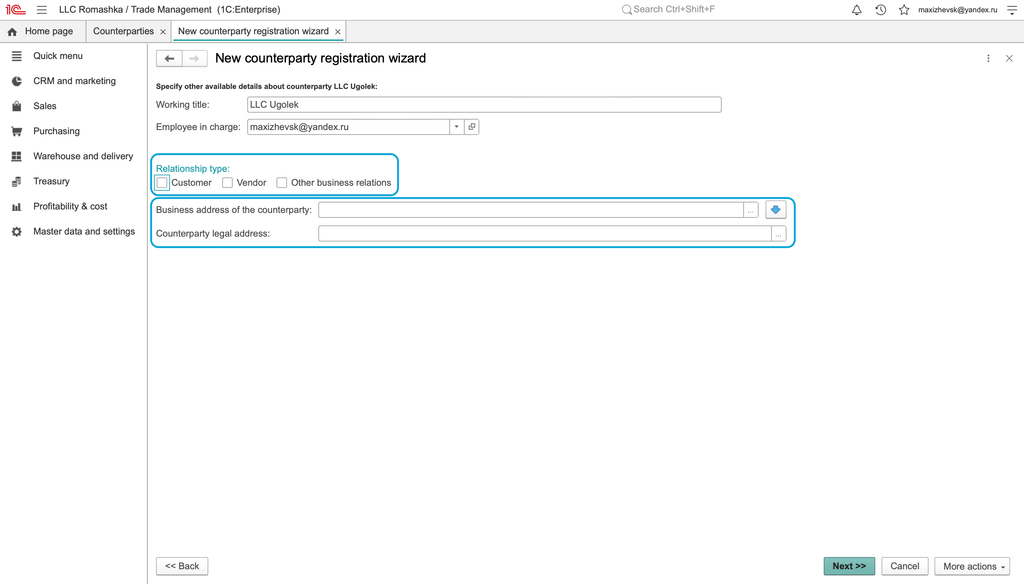Expand Employee in charge dropdown arrow
1024x584 pixels.
point(456,127)
